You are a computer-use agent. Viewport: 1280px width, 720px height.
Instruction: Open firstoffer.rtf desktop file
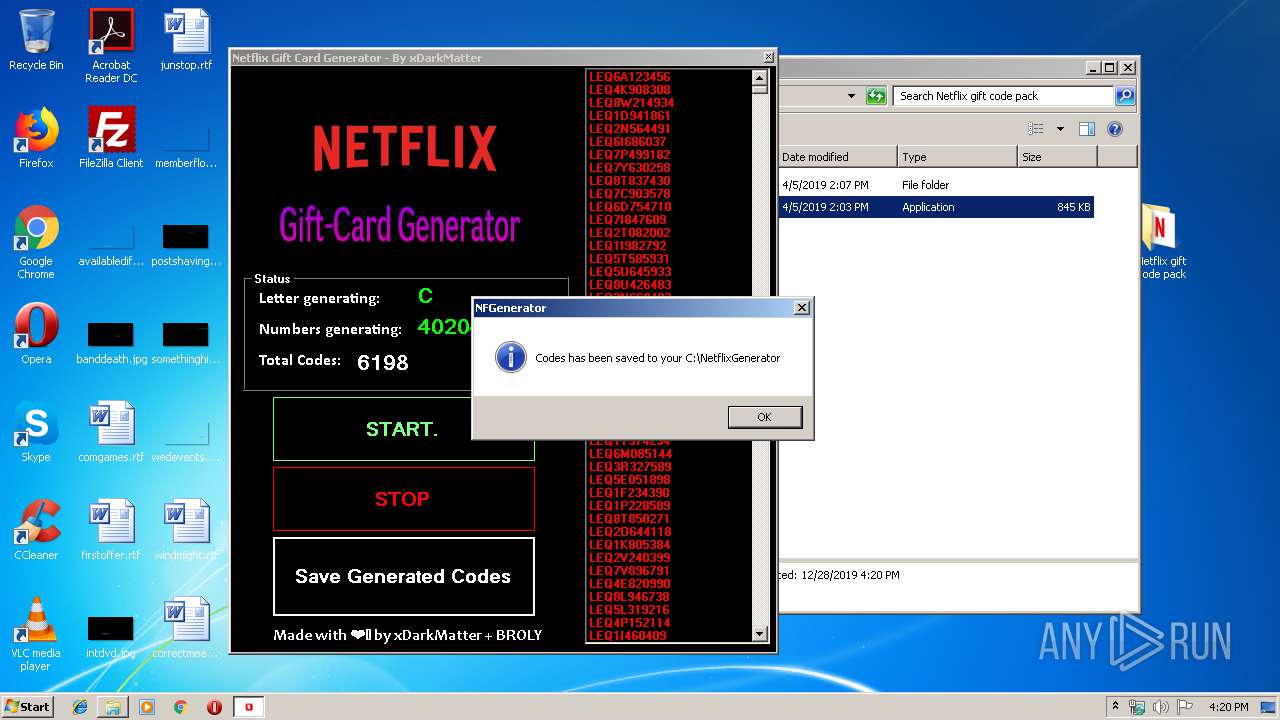[x=111, y=530]
